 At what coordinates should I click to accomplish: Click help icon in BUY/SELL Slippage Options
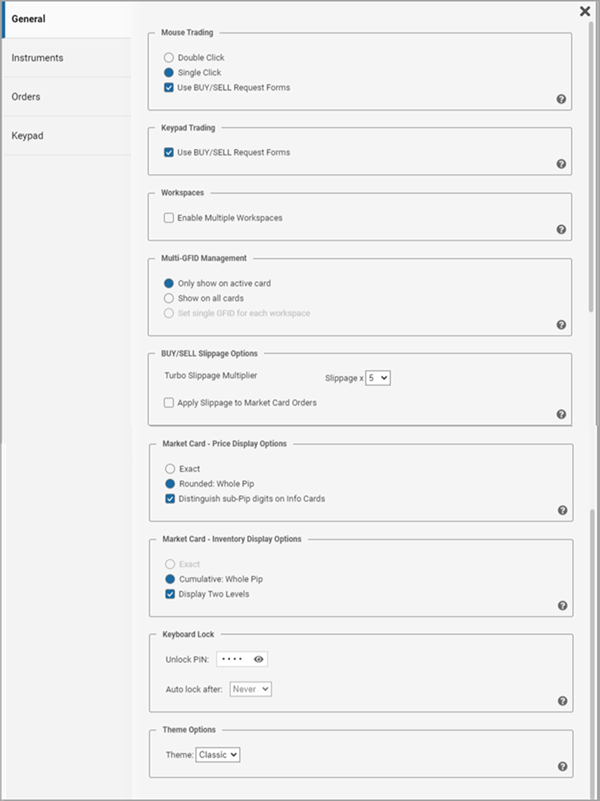click(x=562, y=414)
